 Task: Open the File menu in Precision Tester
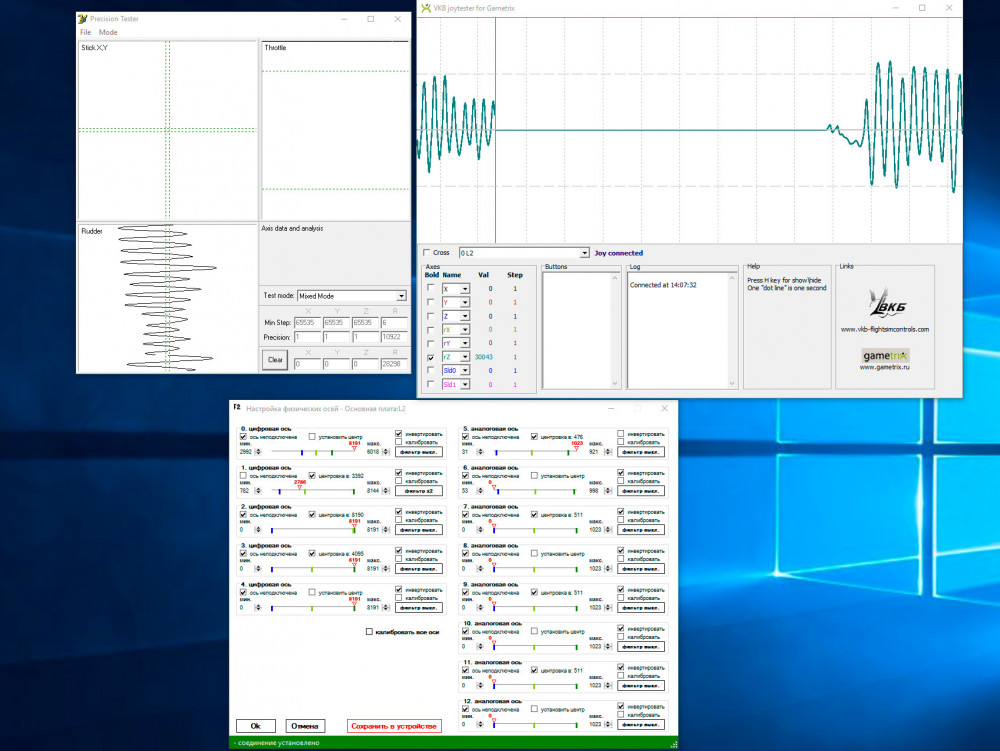coord(85,33)
